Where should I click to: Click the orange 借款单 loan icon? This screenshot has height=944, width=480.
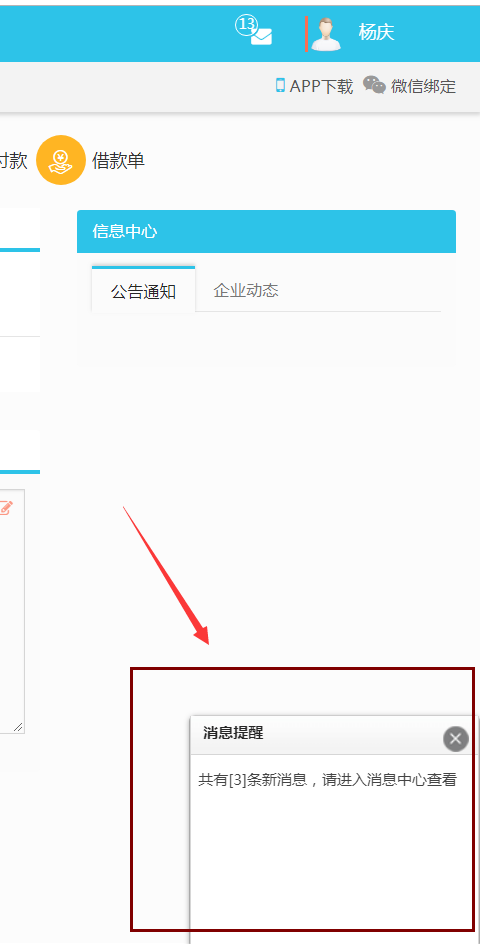pyautogui.click(x=61, y=160)
